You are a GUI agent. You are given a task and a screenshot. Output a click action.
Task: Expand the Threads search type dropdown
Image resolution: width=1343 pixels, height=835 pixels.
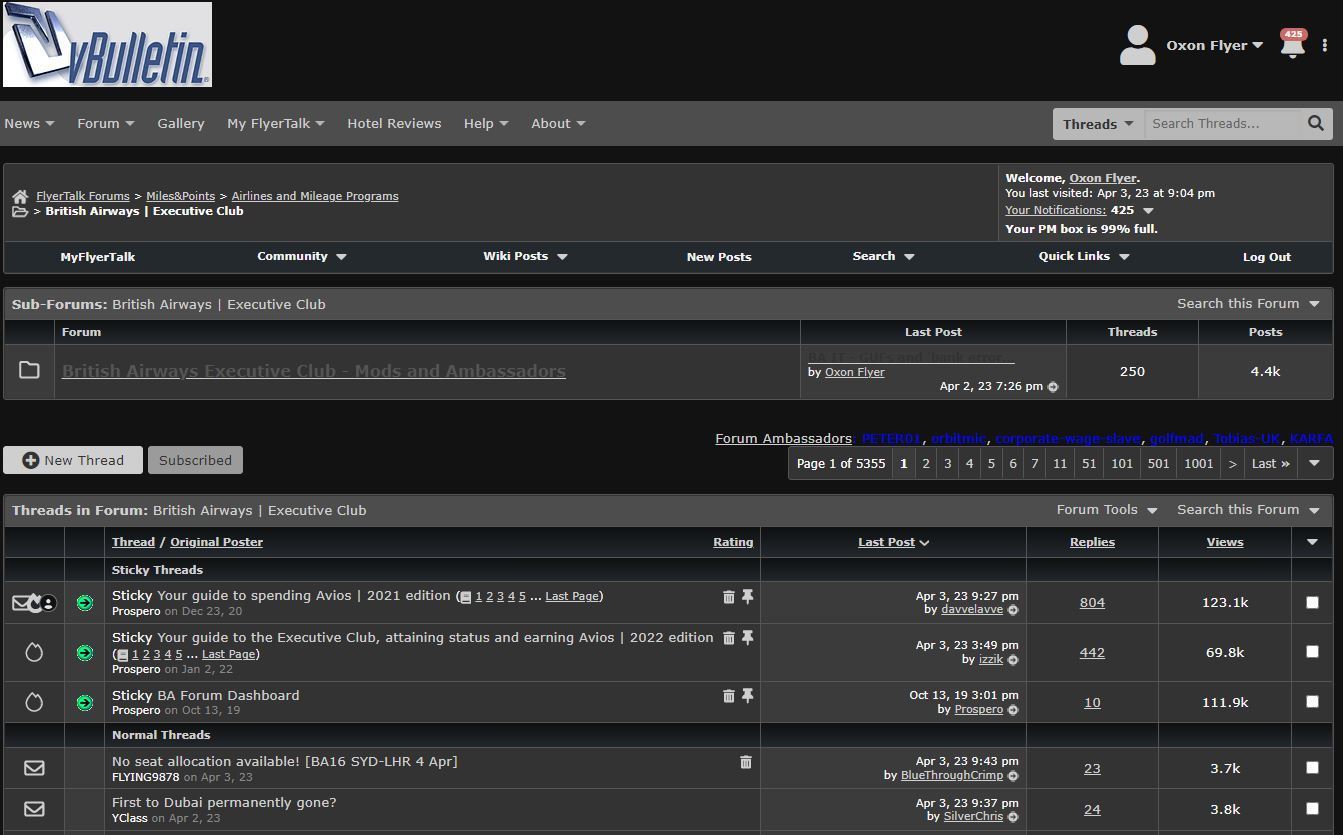click(x=1098, y=124)
